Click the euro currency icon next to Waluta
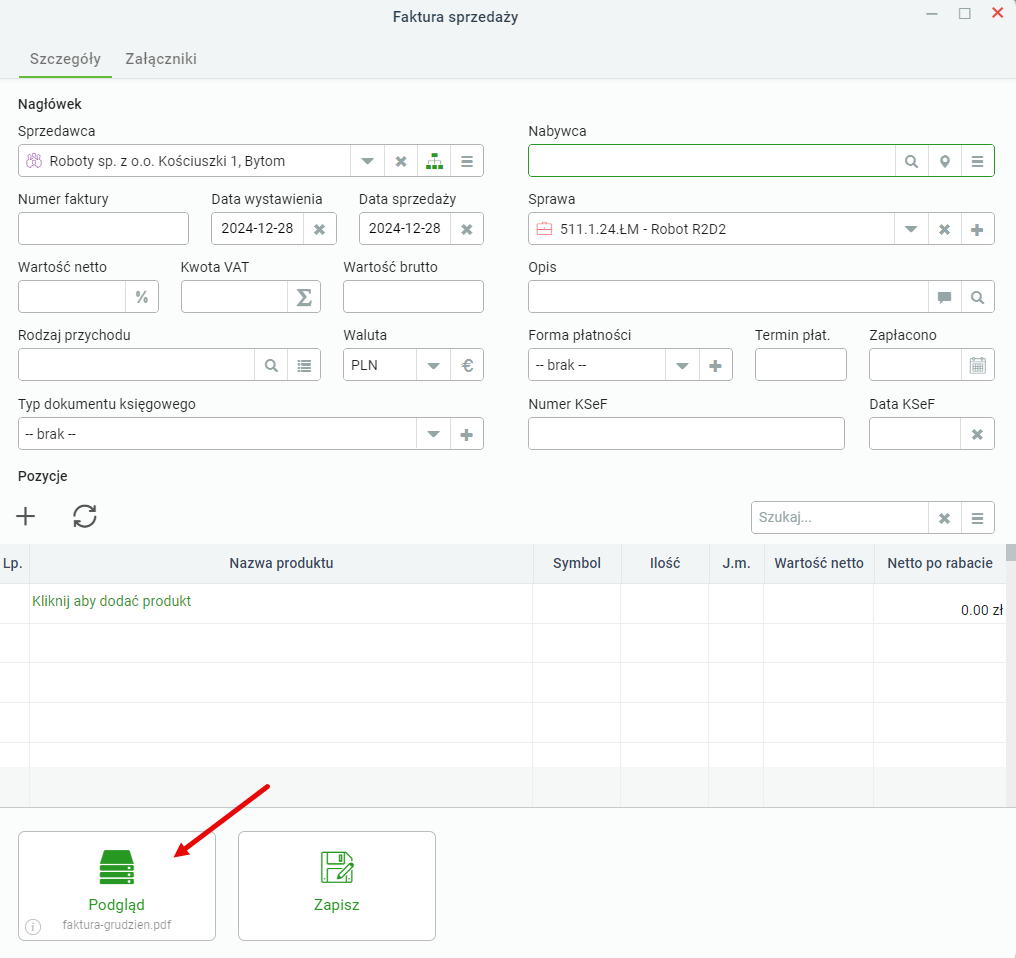 click(467, 366)
